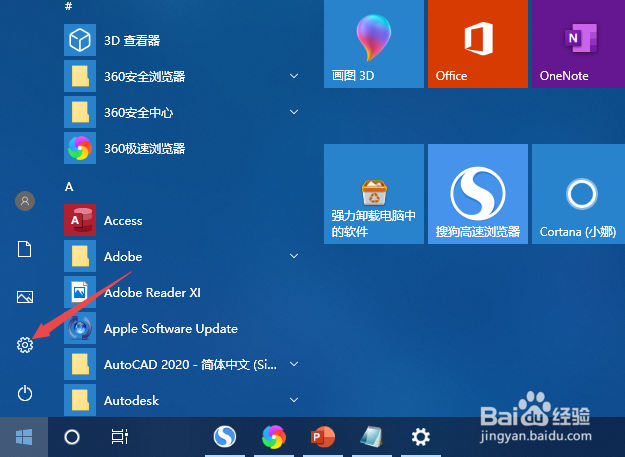
Task: Click the 360安全浏览器 folder icon
Action: (x=80, y=76)
